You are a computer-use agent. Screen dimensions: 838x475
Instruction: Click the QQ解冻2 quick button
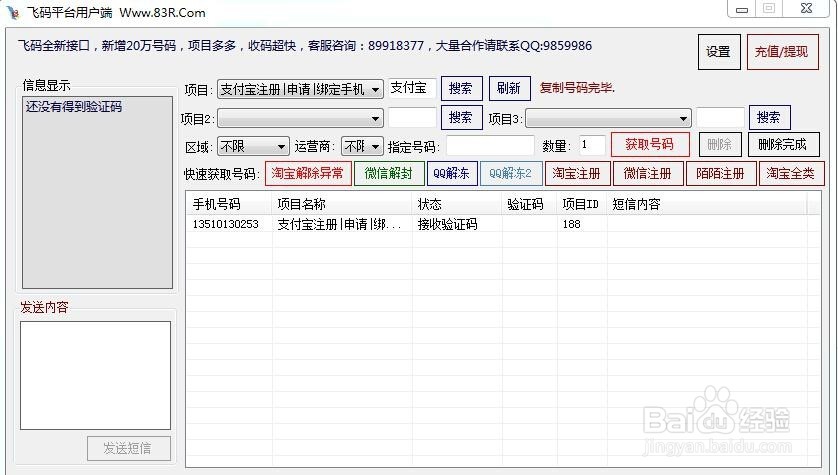511,174
